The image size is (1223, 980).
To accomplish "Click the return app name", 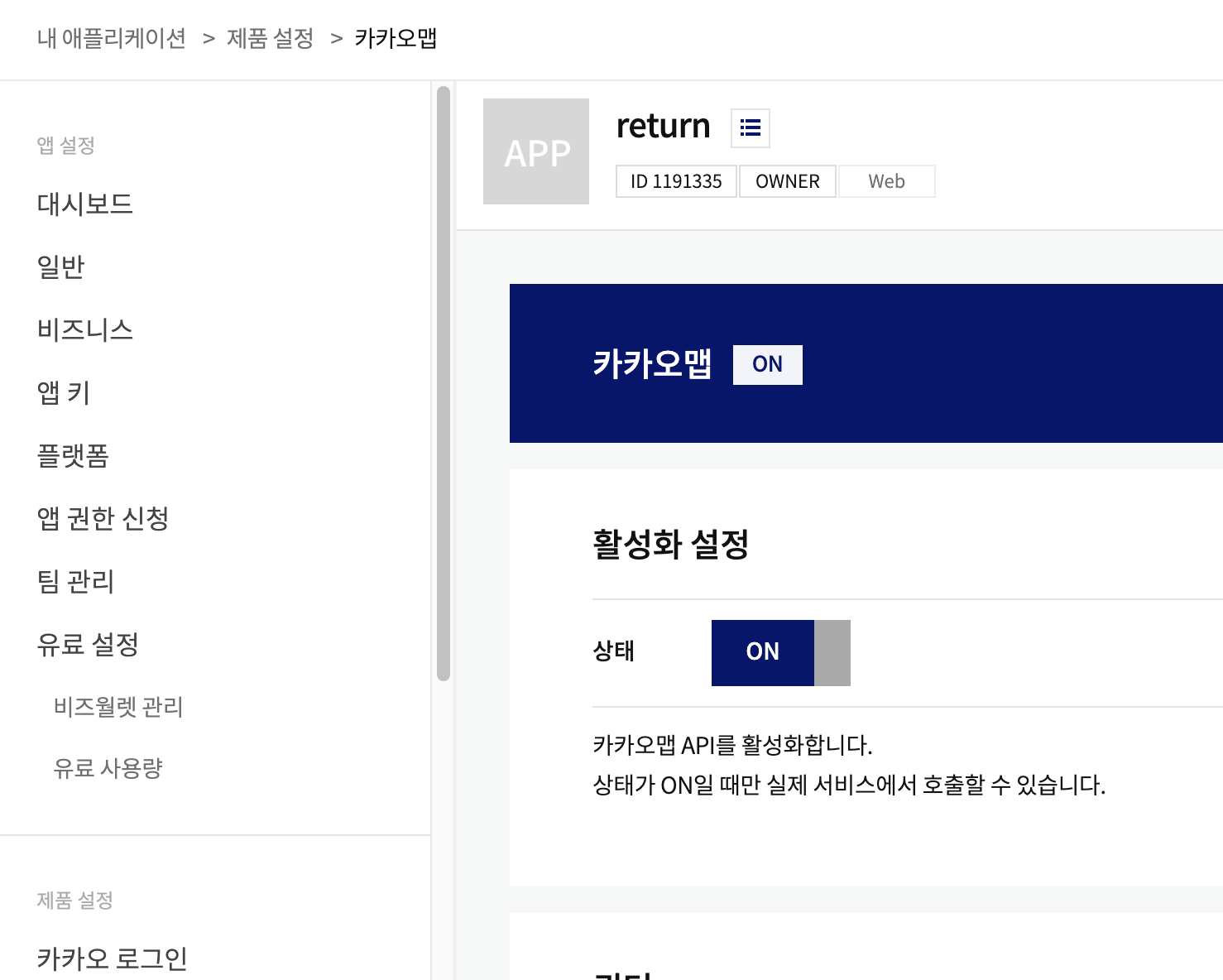I will click(664, 126).
